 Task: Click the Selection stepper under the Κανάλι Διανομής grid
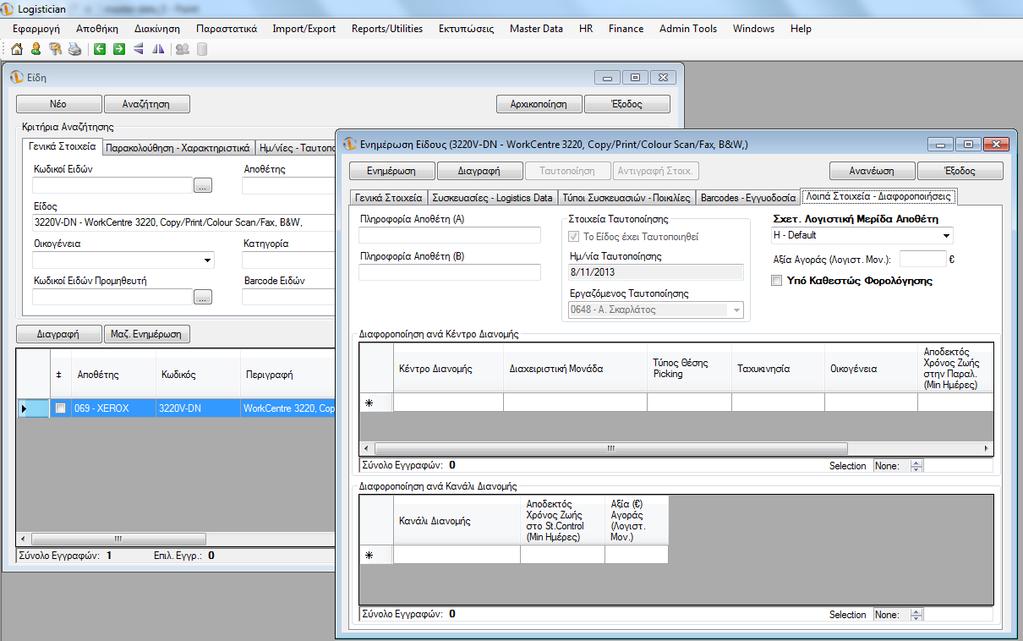pos(916,615)
